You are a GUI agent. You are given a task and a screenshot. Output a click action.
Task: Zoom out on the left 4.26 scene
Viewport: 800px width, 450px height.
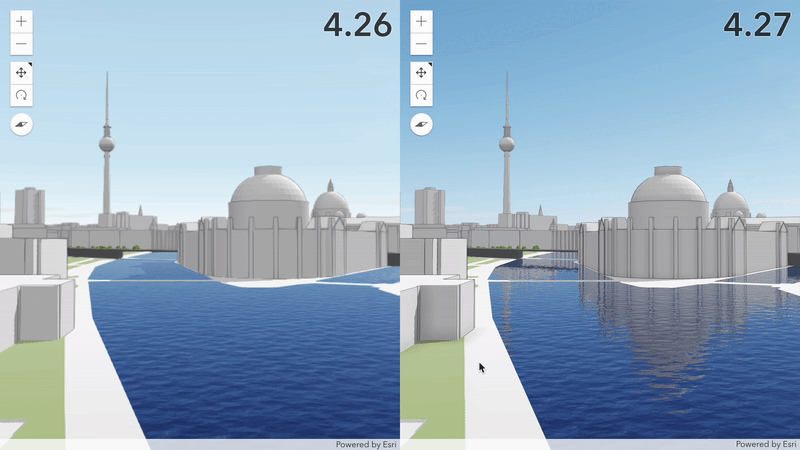[22, 44]
